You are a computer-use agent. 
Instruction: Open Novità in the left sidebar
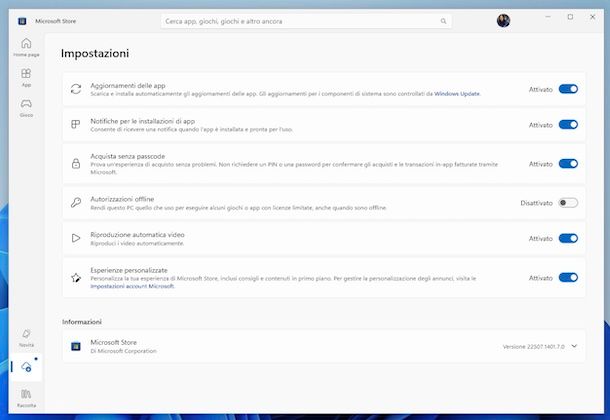26,336
